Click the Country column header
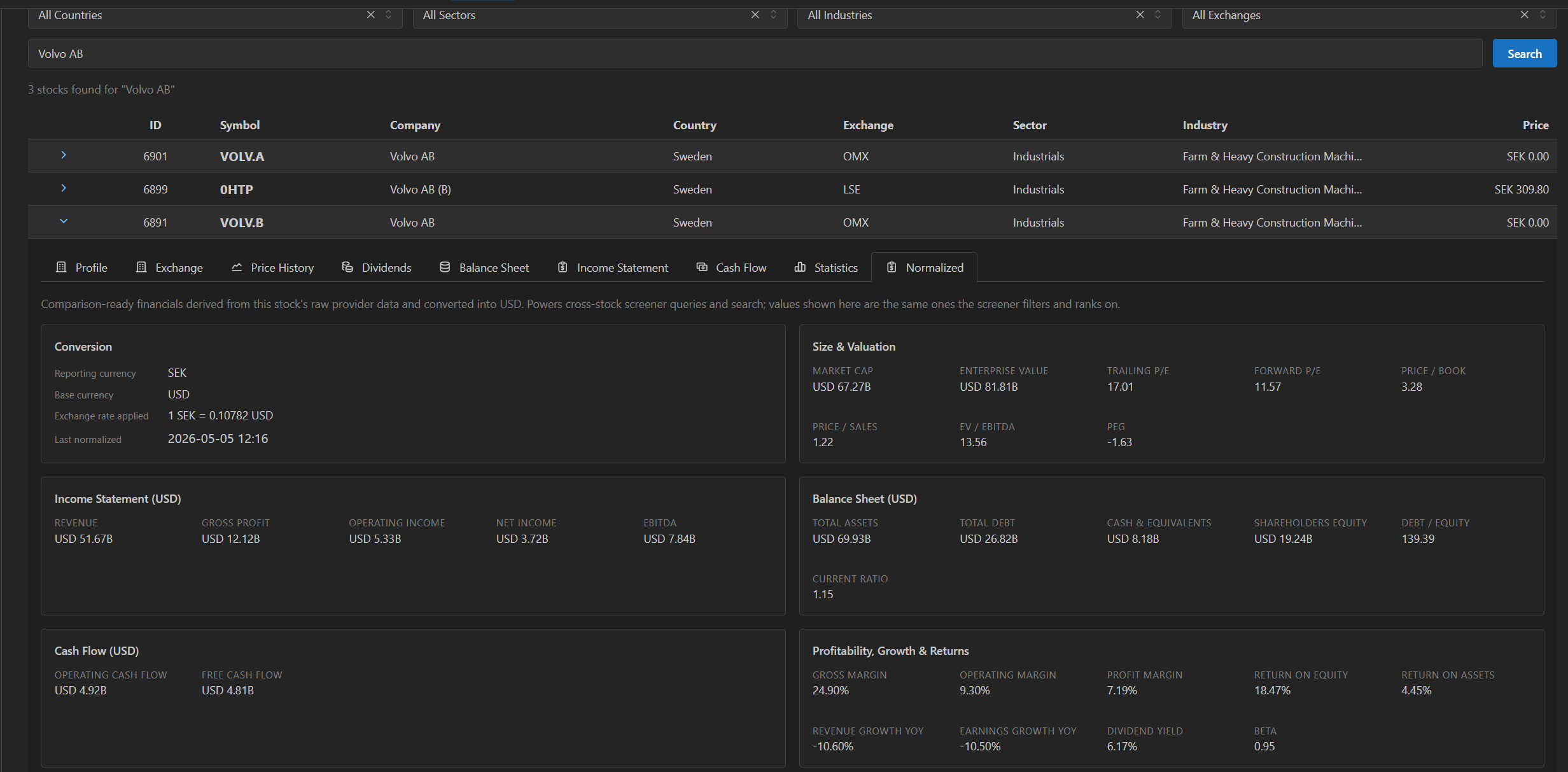 [694, 125]
